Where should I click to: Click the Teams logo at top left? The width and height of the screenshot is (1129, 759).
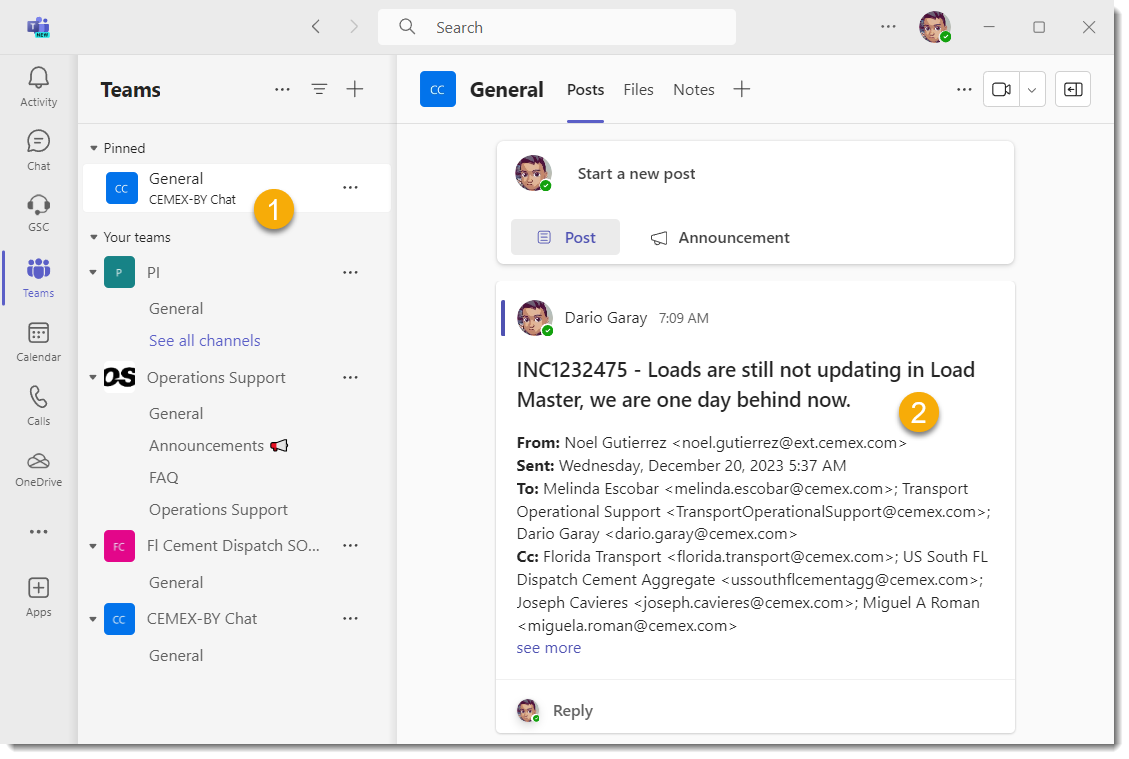click(x=38, y=27)
